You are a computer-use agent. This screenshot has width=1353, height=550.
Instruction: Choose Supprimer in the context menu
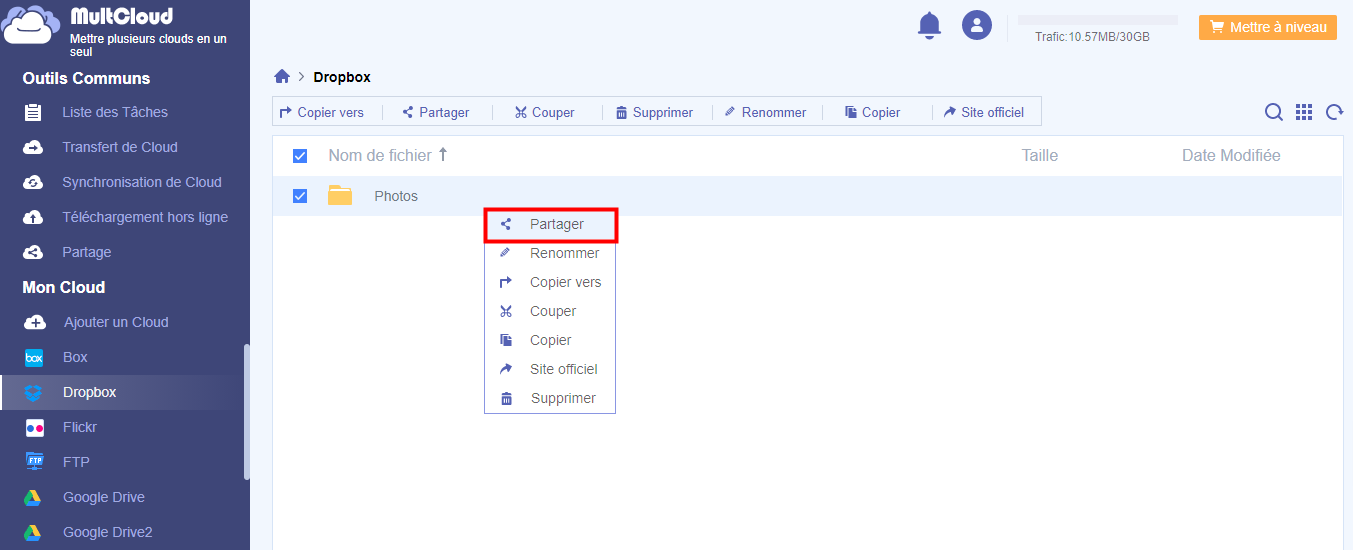pos(550,398)
